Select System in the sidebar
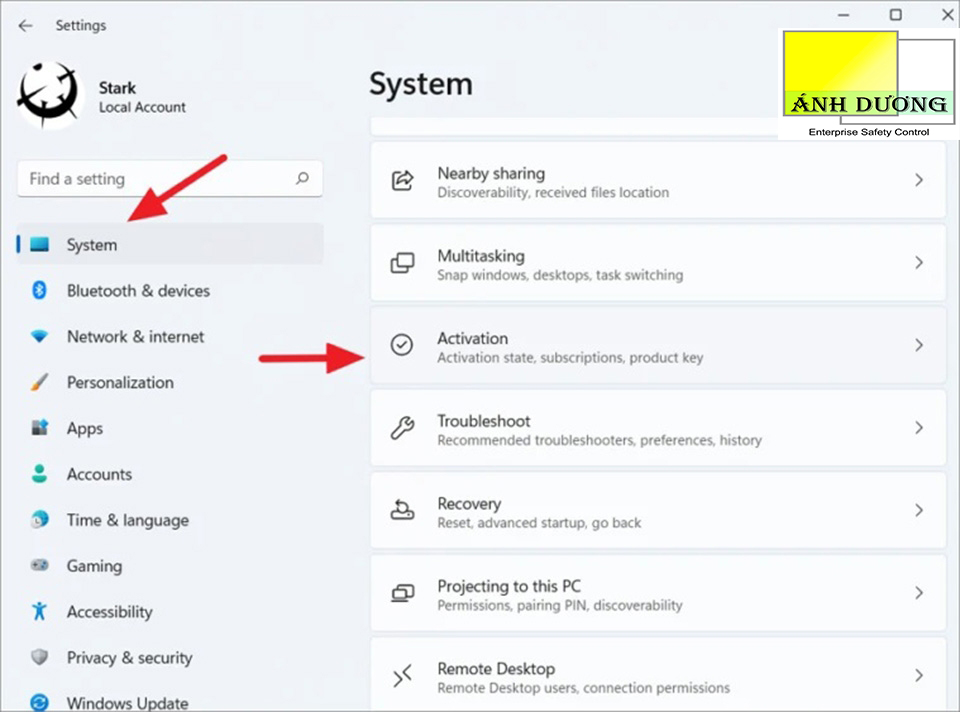 tap(92, 245)
